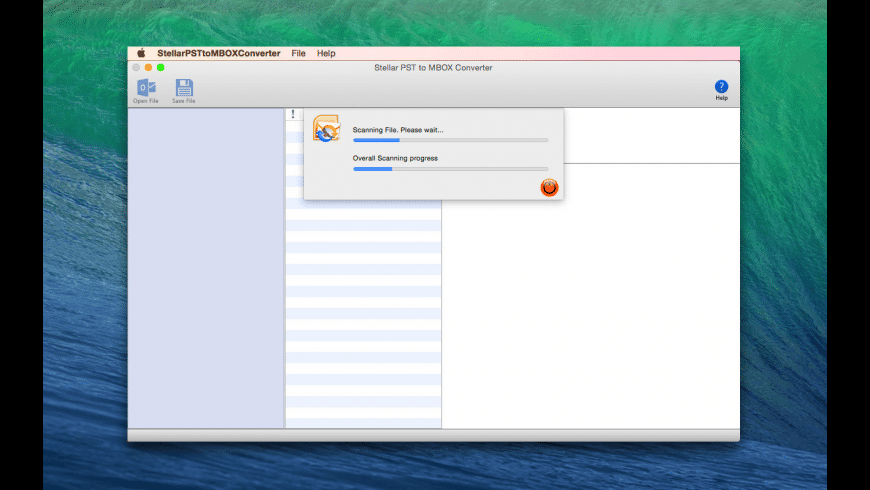Image resolution: width=870 pixels, height=490 pixels.
Task: Open the File menu
Action: (x=299, y=53)
